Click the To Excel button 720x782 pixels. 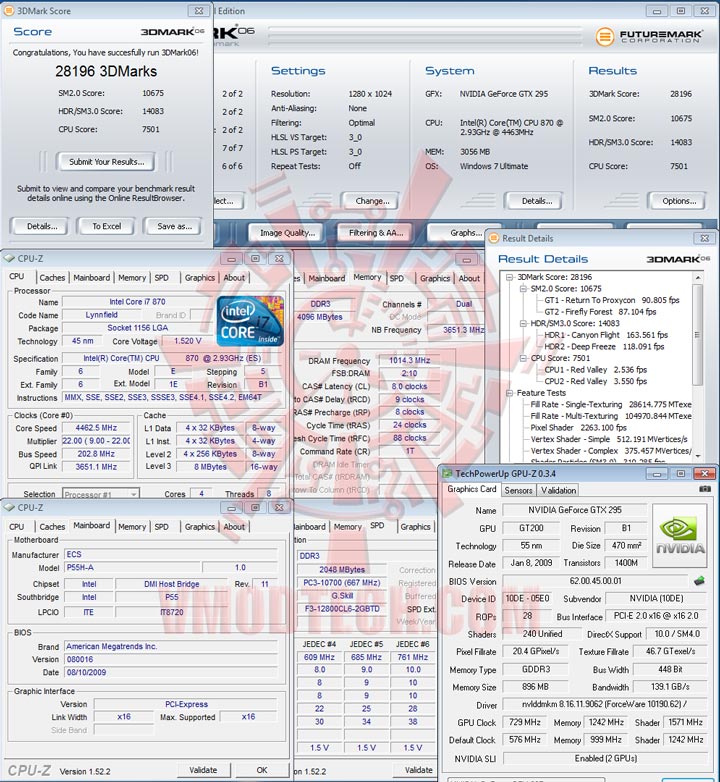coord(107,226)
